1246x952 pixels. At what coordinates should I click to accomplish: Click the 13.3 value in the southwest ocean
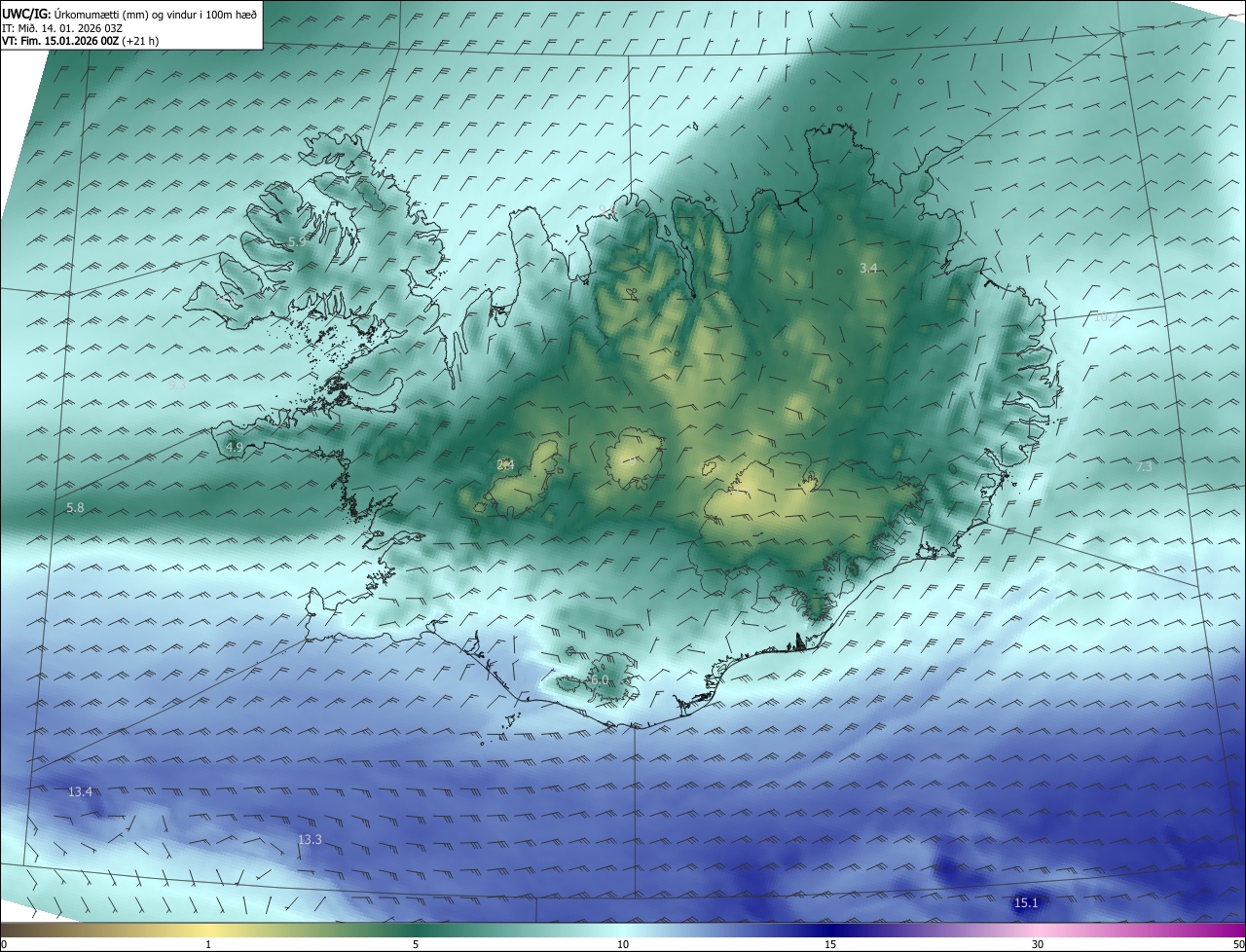click(310, 839)
